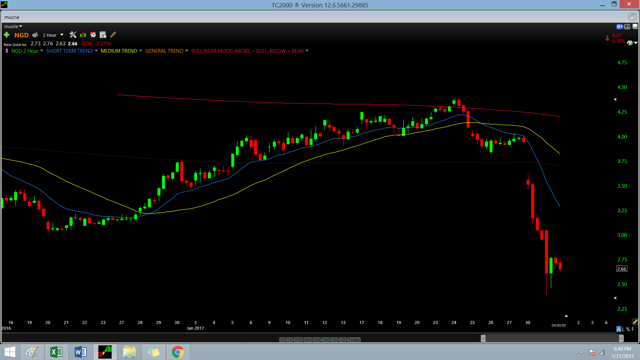The image size is (640, 360).
Task: Click the BULL/BEAR MODE indicator label
Action: [x=247, y=51]
